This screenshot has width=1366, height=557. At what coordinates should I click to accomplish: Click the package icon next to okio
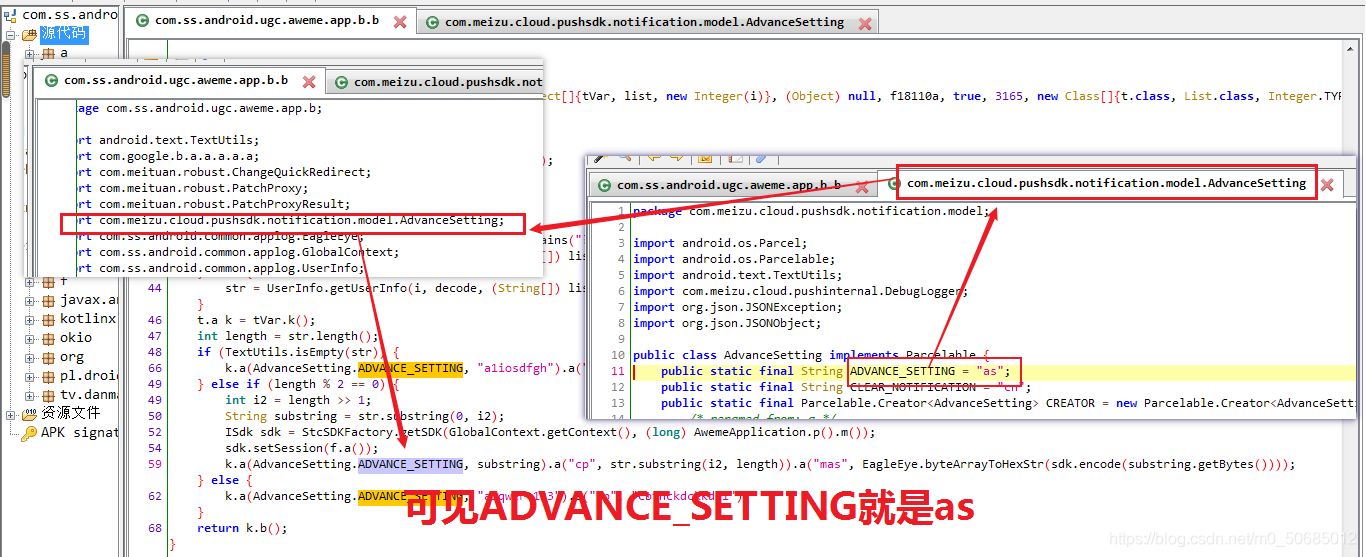pos(47,338)
